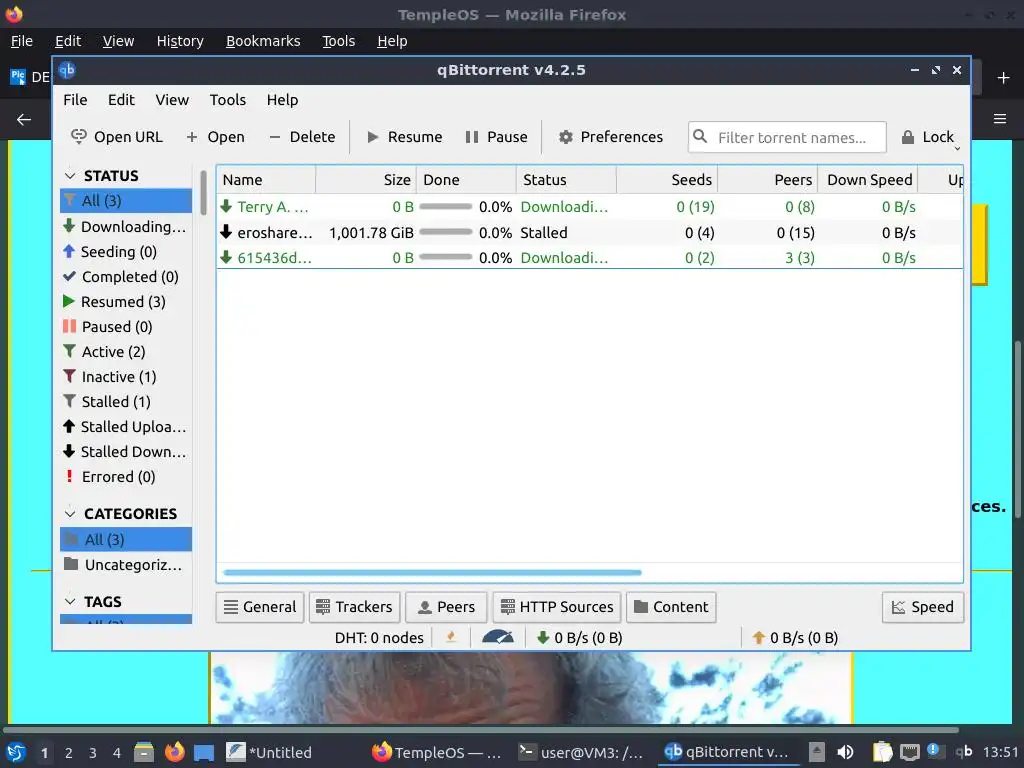Screen dimensions: 1024x768
Task: Open qBittorrent File menu
Action: [x=75, y=100]
